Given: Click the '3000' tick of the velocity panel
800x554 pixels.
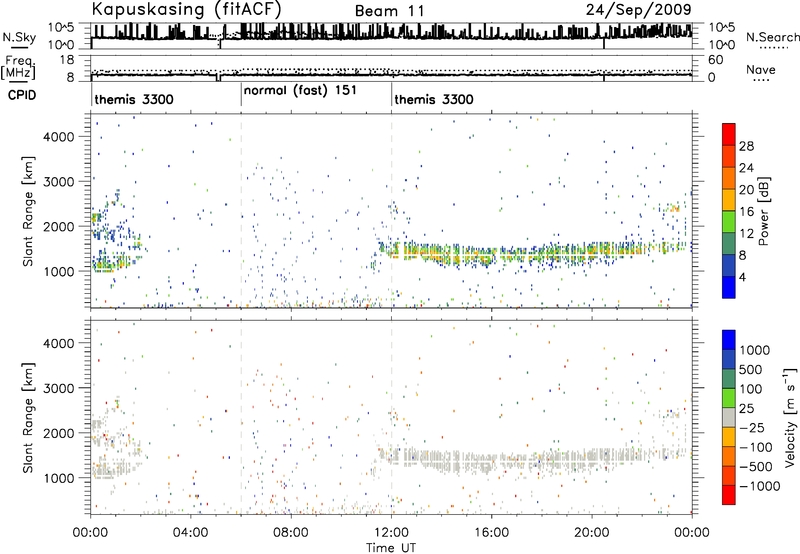Looking at the screenshot, I should [58, 388].
